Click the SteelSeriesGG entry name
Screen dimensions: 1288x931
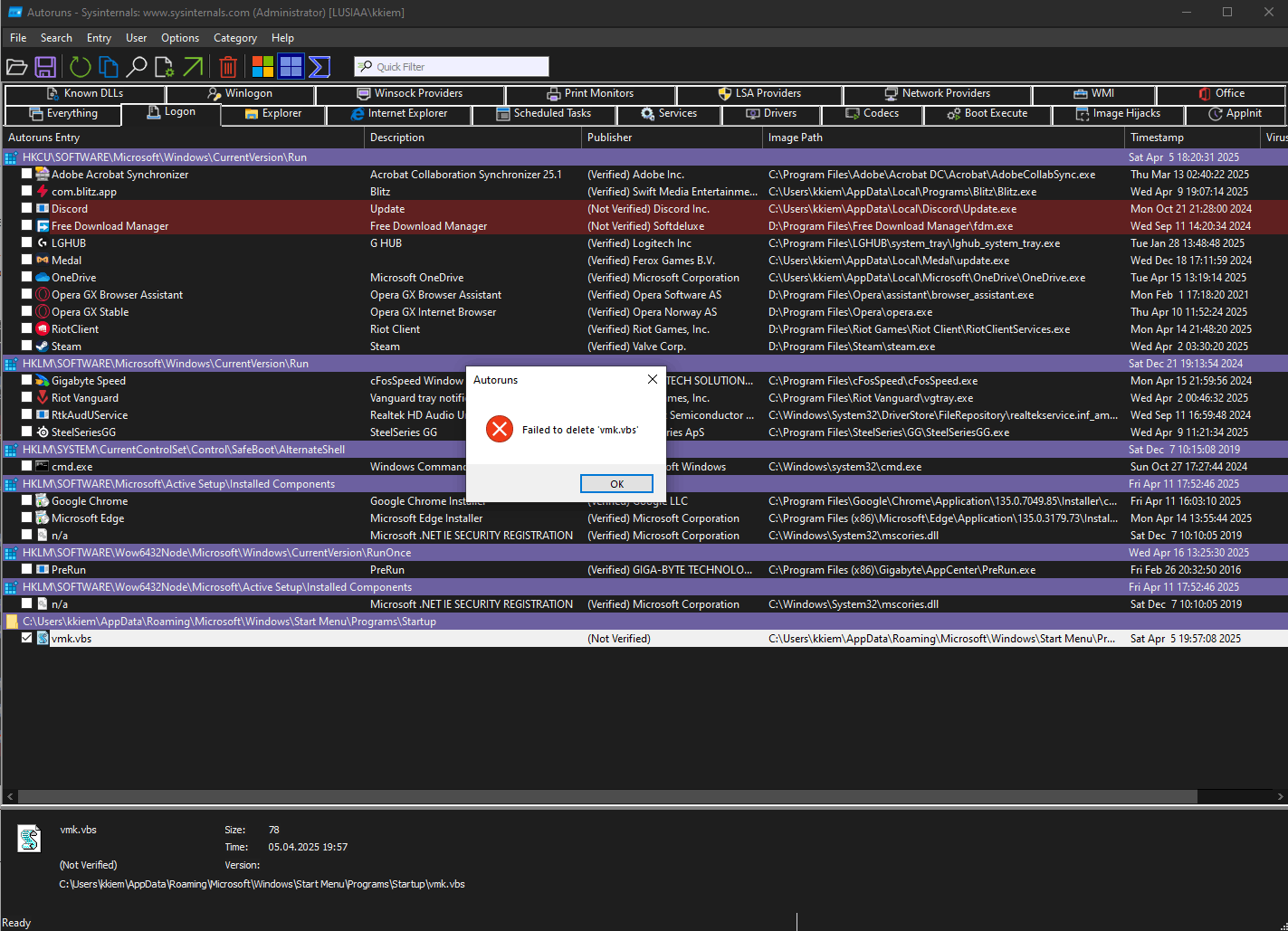point(83,432)
